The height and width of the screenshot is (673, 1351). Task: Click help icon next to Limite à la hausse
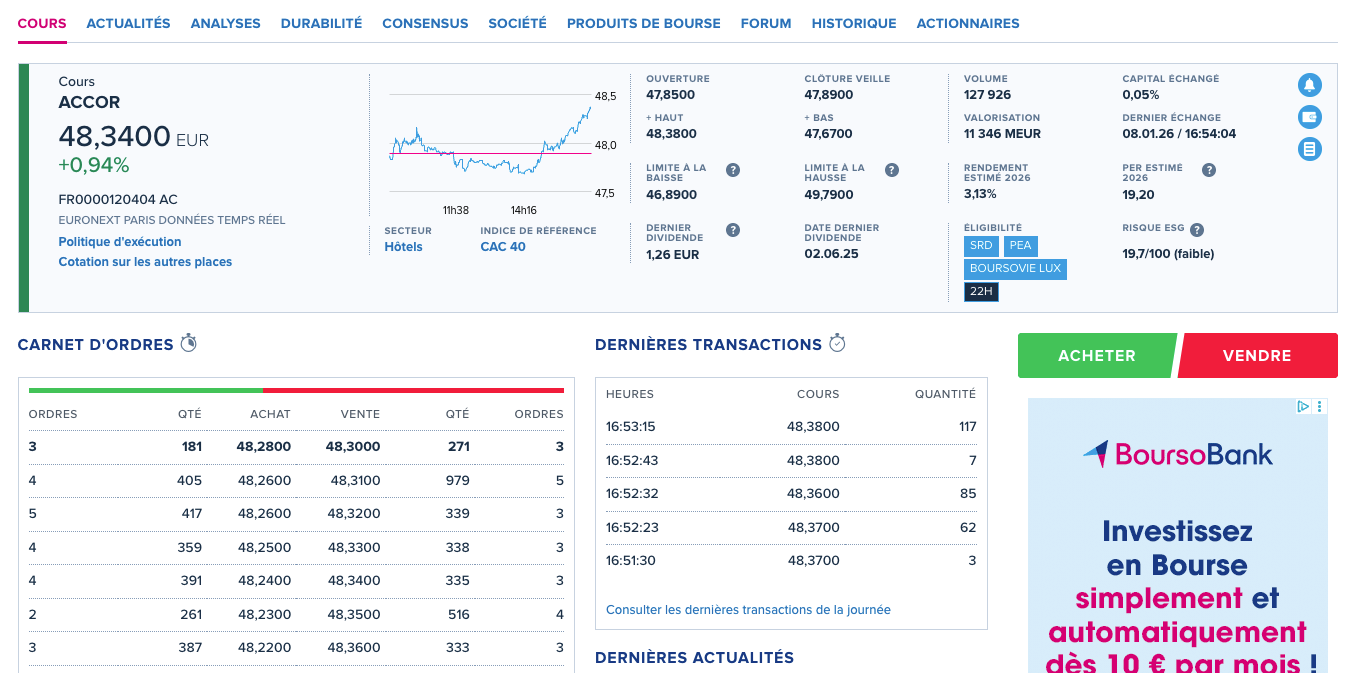coord(892,170)
